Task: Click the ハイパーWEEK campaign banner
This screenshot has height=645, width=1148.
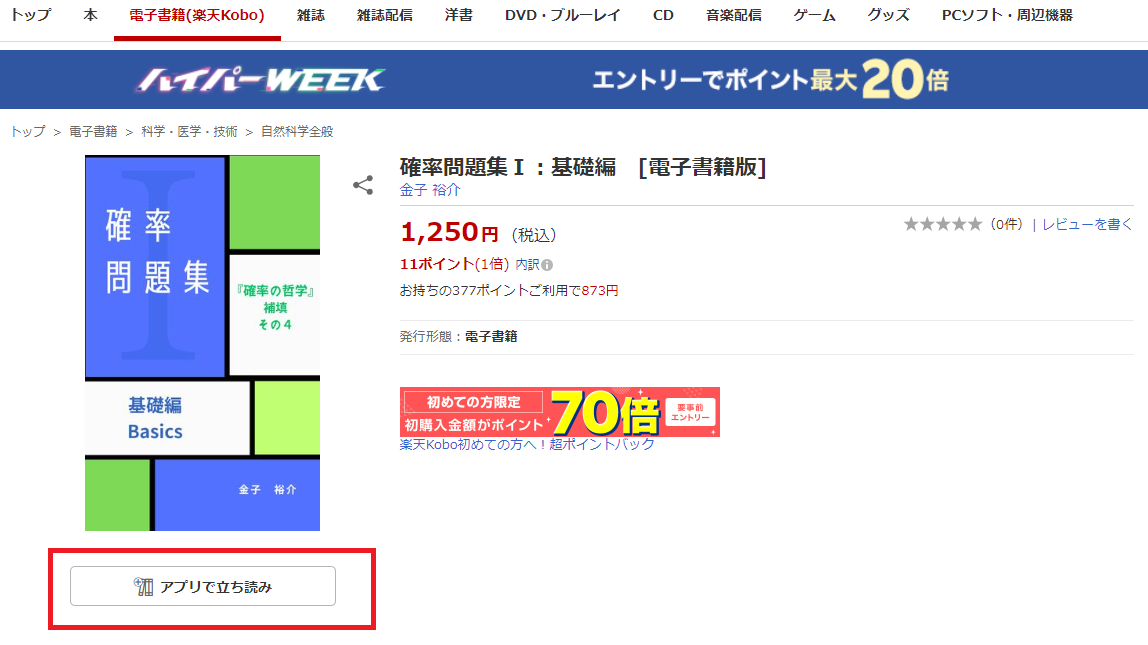Action: (x=574, y=80)
